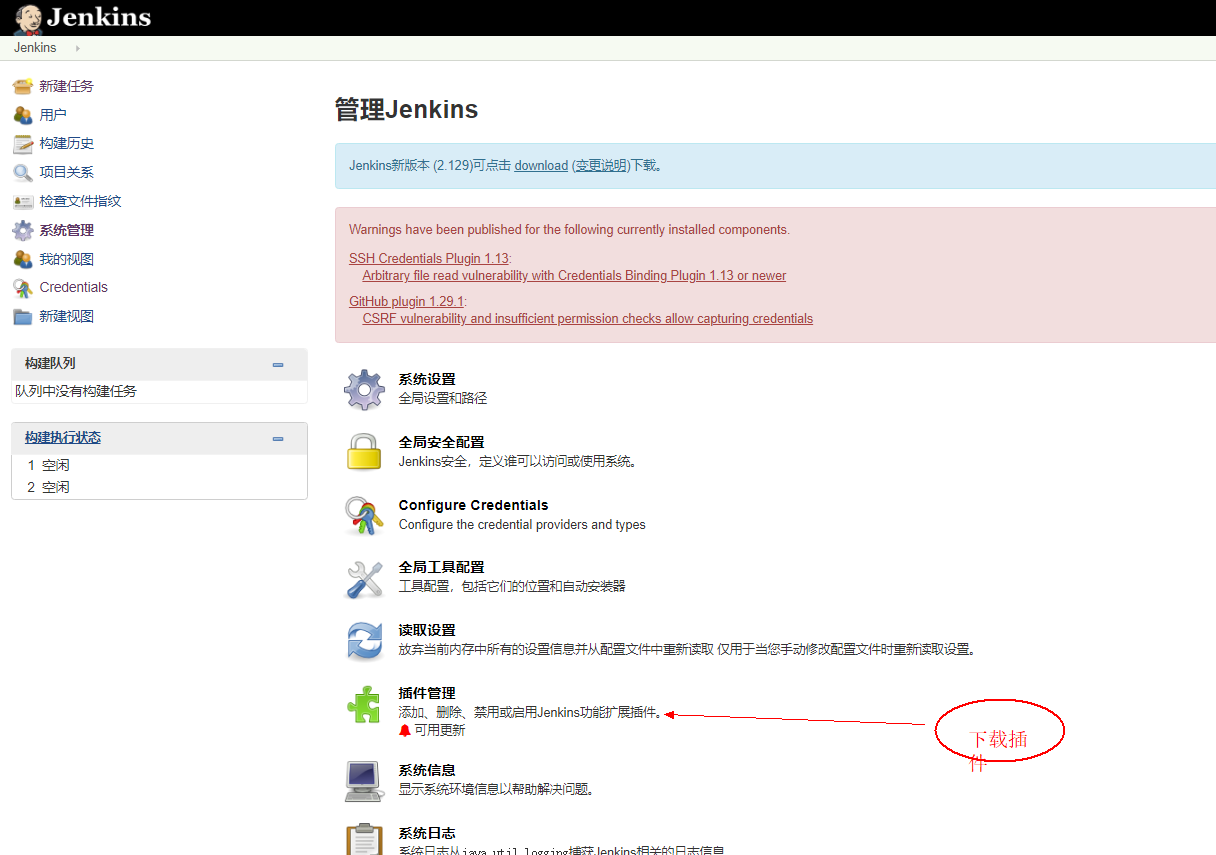Open GitHub plugin 1.29.1 warning link
This screenshot has width=1216, height=855.
(x=406, y=302)
